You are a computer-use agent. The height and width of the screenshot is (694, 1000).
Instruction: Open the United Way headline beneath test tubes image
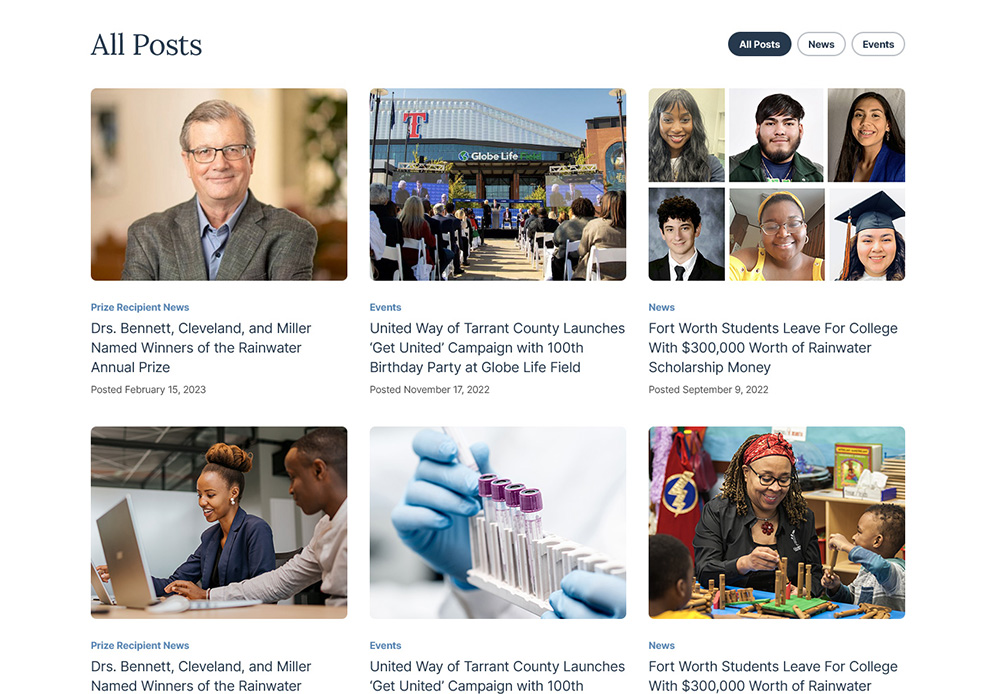pyautogui.click(x=497, y=675)
